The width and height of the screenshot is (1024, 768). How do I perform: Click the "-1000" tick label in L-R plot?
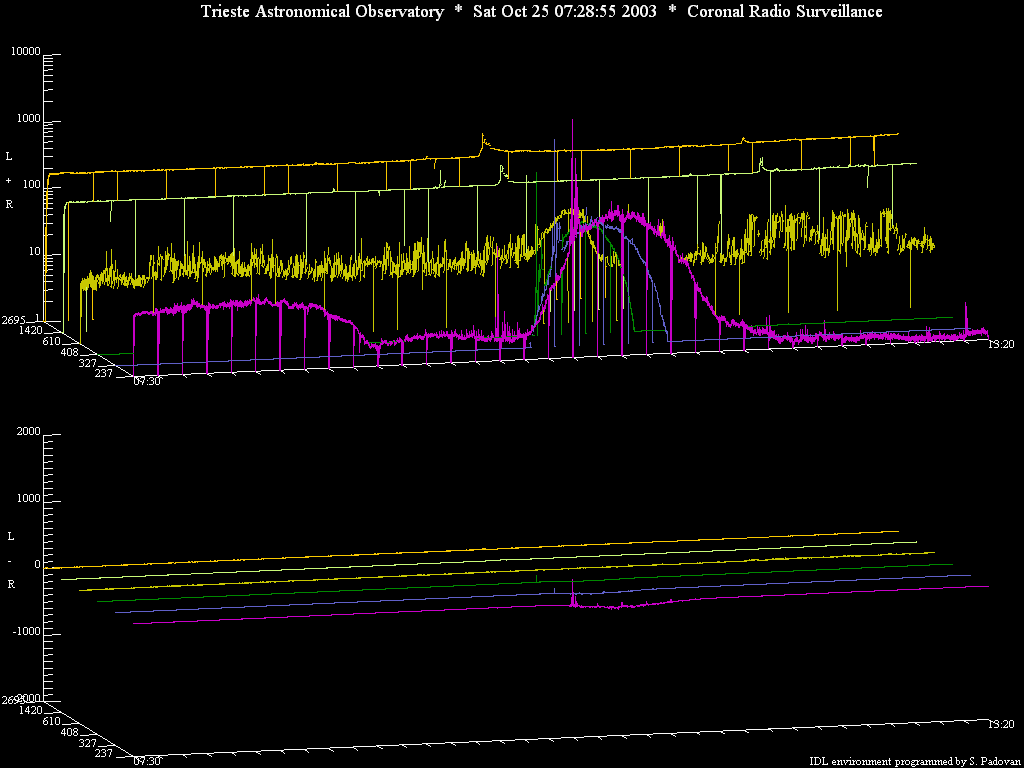pyautogui.click(x=27, y=632)
